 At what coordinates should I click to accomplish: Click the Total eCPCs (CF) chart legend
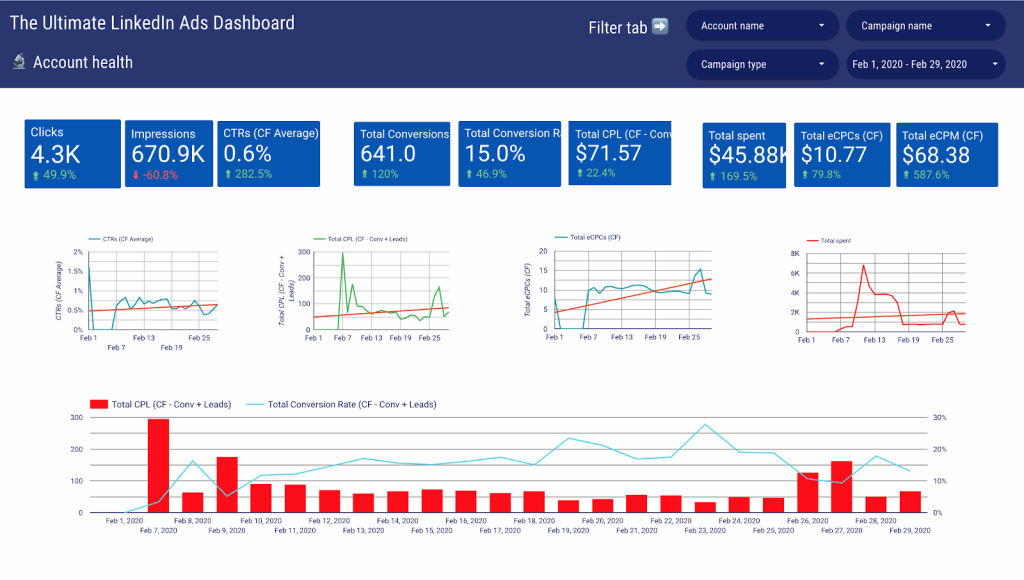coord(588,237)
